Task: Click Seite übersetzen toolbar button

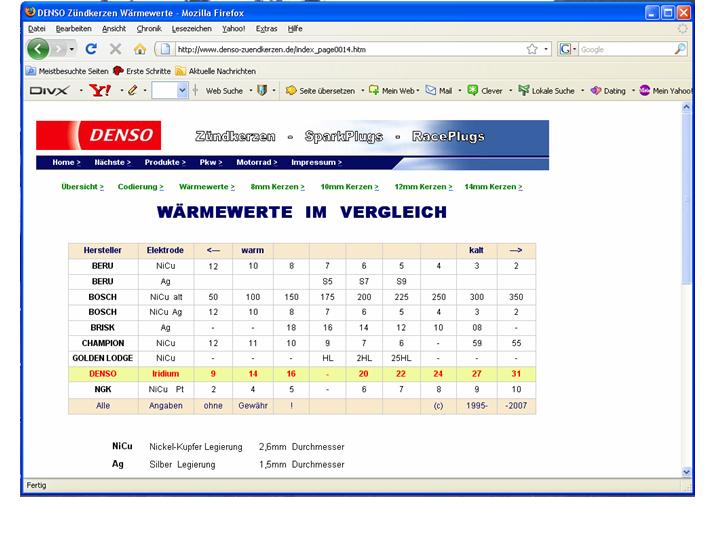Action: click(321, 91)
